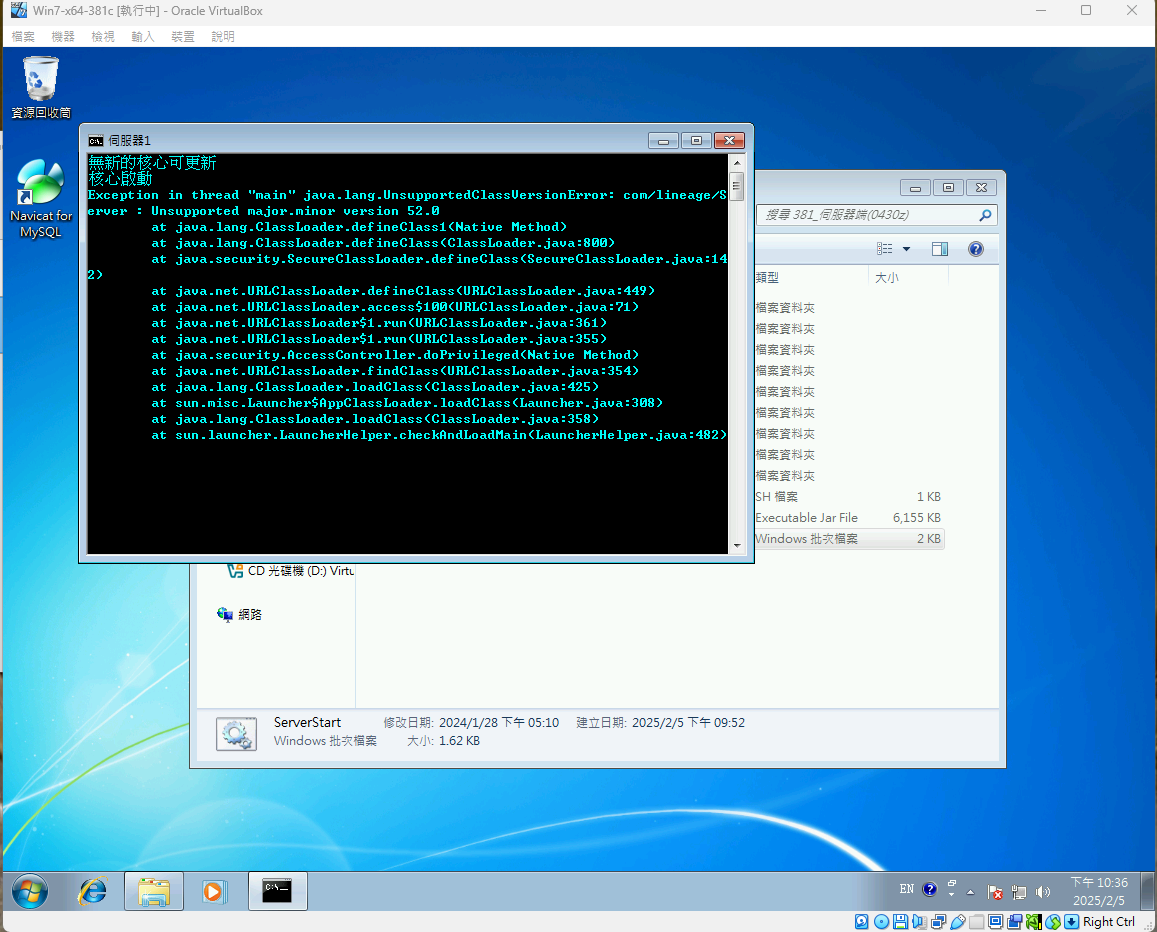Select the Windows 批次檔案 row
This screenshot has height=932, width=1157.
point(848,539)
